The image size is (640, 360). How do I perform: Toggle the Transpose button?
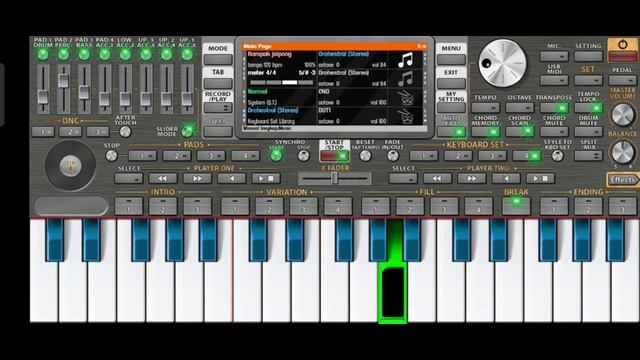pyautogui.click(x=554, y=108)
